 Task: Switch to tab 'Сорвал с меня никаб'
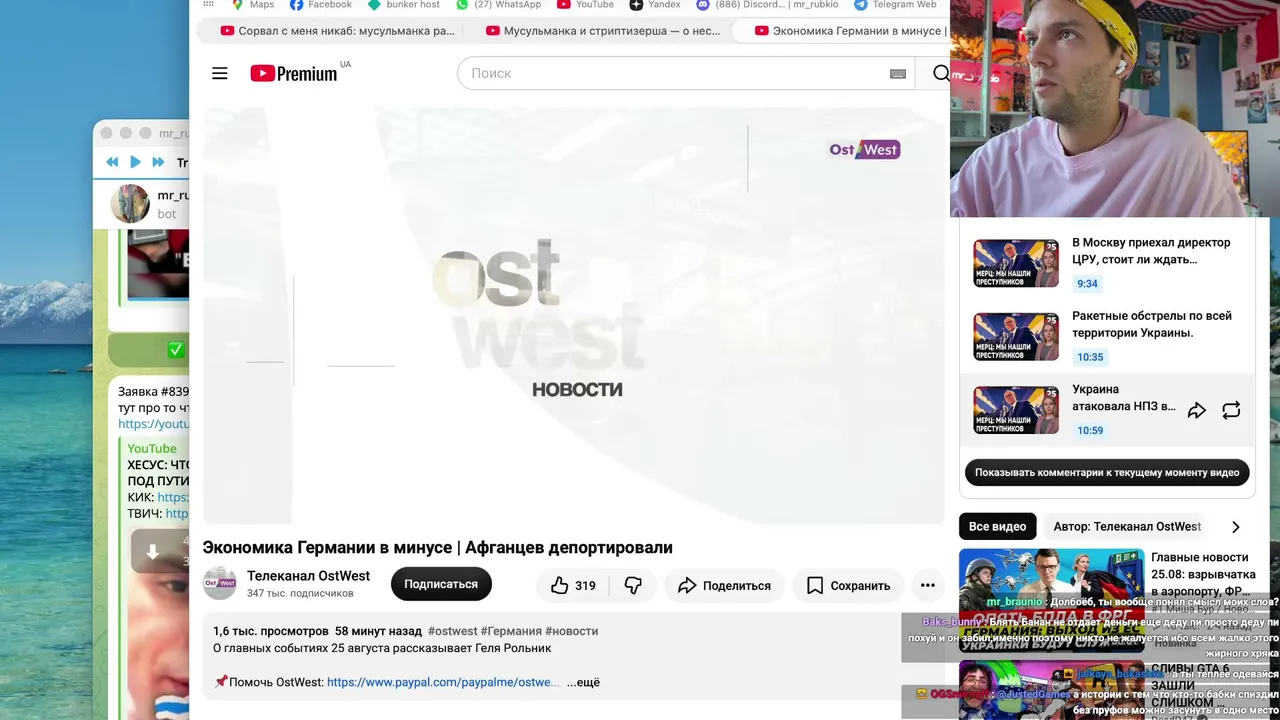point(337,31)
